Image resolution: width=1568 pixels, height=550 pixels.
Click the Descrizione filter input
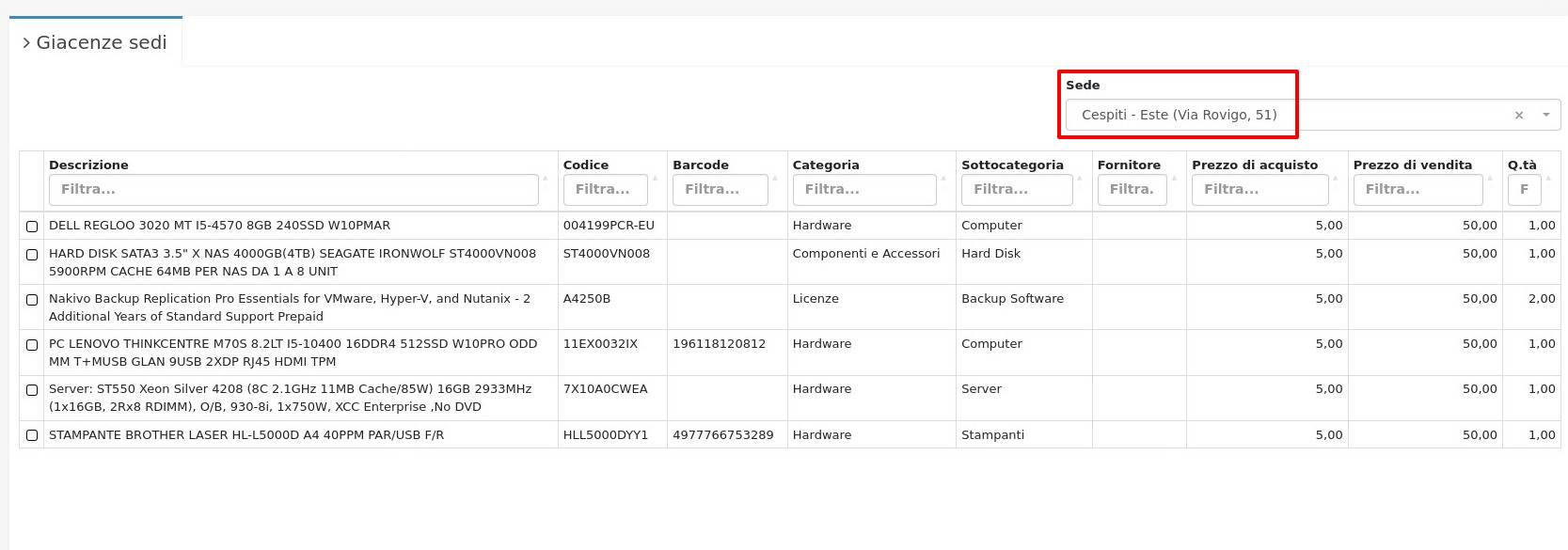(293, 190)
